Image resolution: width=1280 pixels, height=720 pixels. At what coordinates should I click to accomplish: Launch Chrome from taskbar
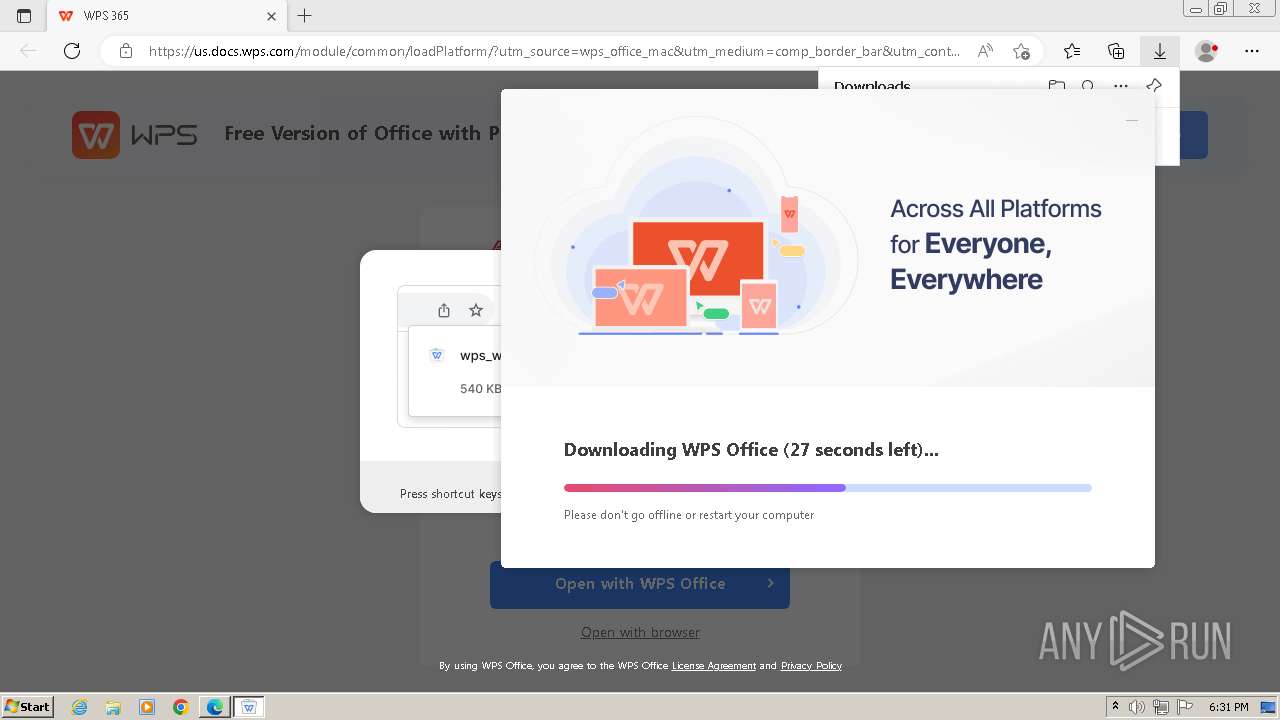tap(181, 707)
